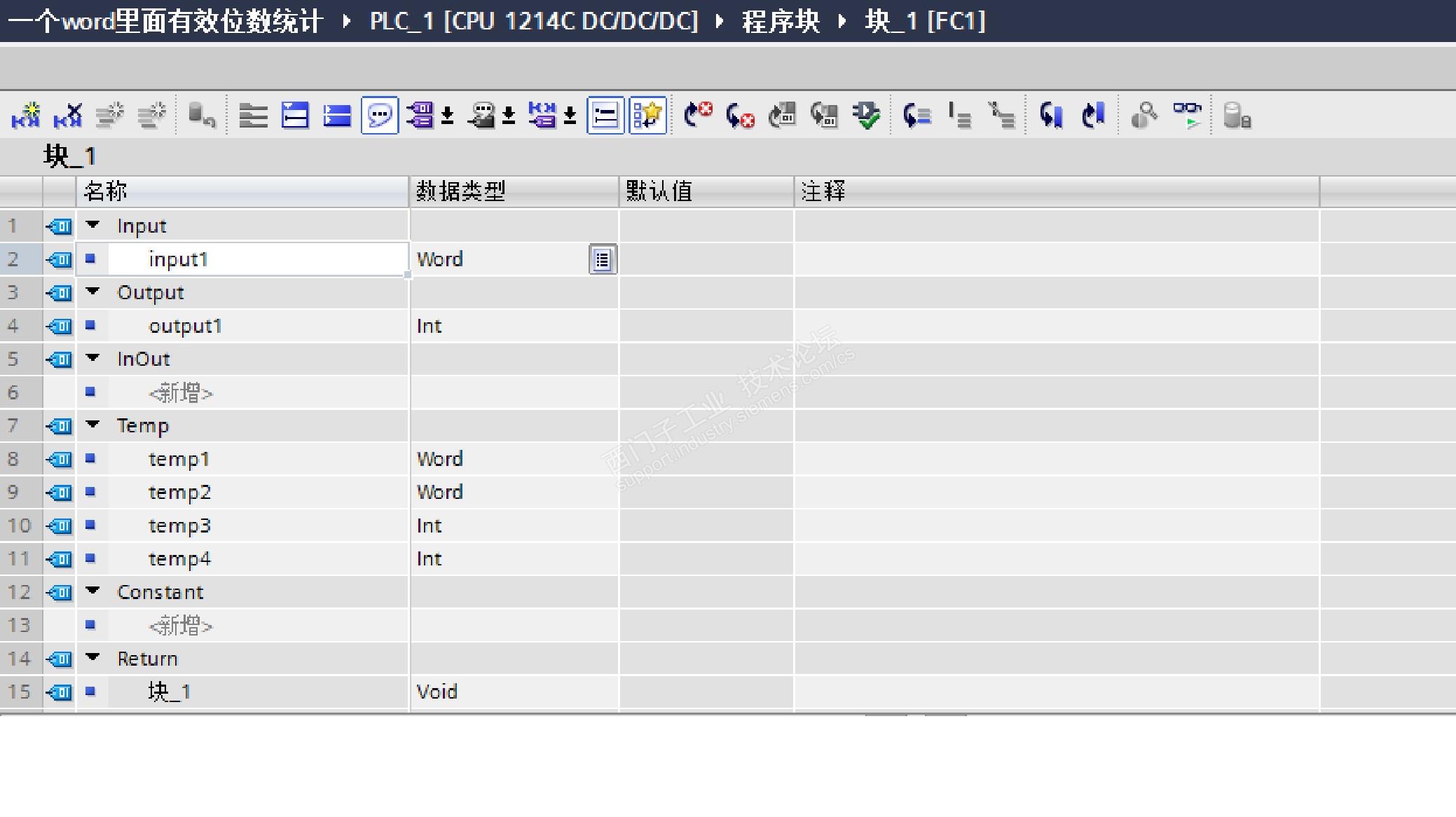Toggle the favorites star toolbar button

point(647,116)
